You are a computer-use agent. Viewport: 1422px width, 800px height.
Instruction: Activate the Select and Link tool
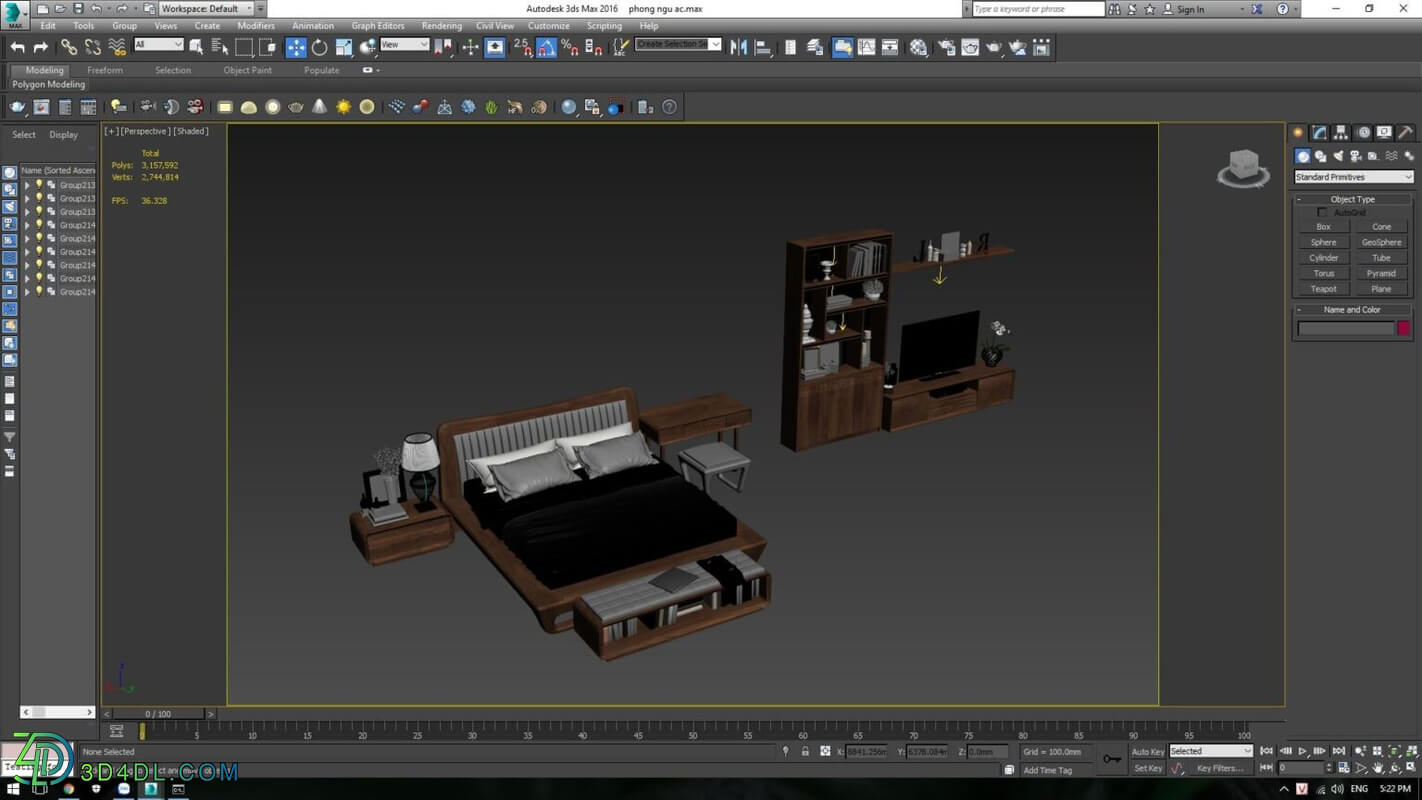68,47
